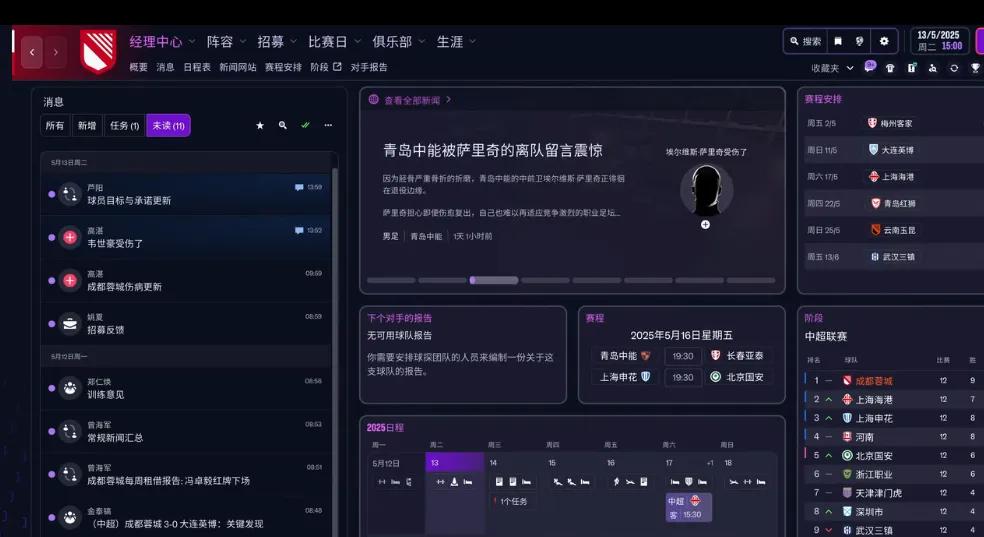Click the 19:30 time for 青岛中能 vs 长春亚泰
The height and width of the screenshot is (537, 984).
pos(683,356)
